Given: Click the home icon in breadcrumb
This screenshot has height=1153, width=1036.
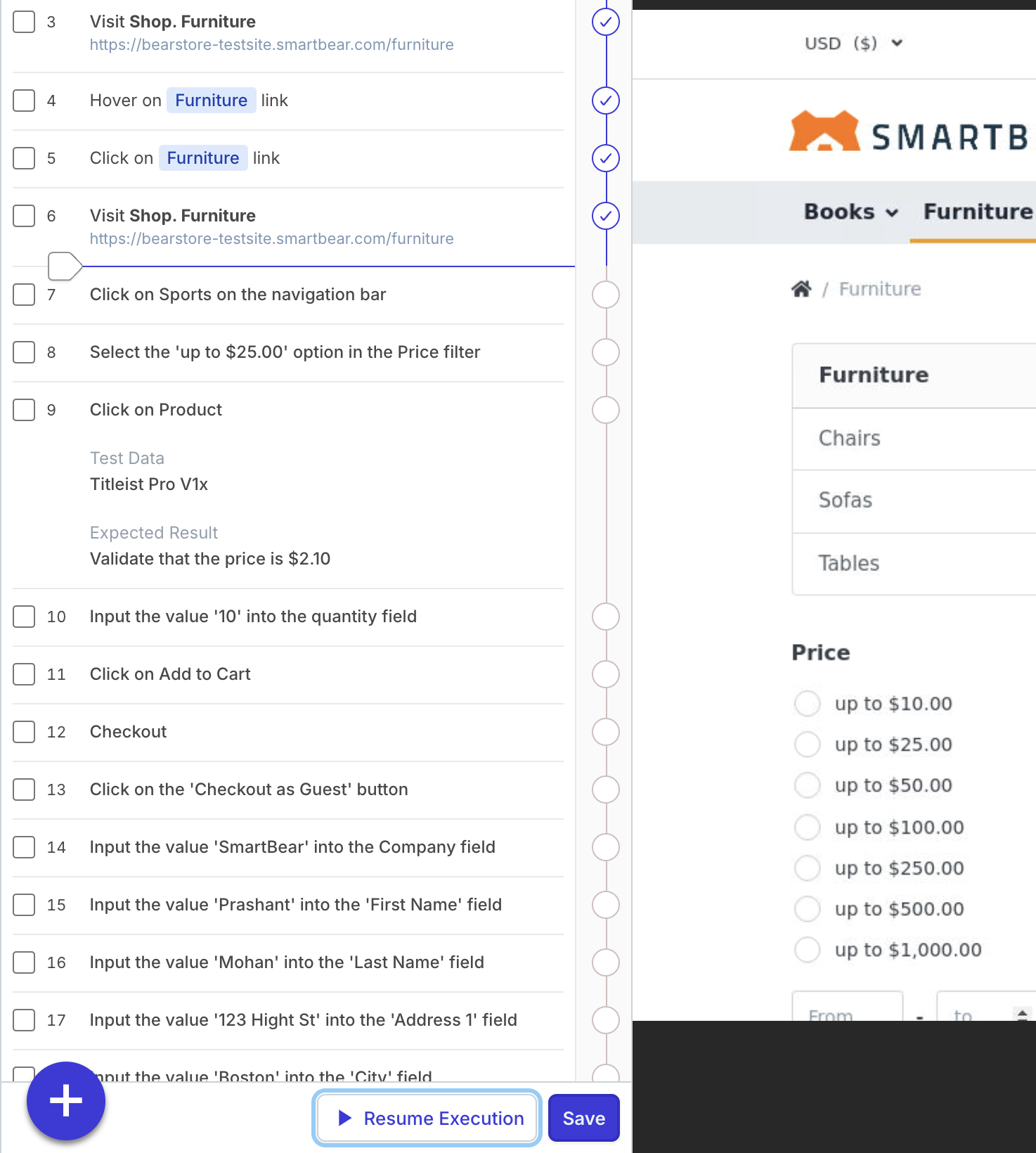Looking at the screenshot, I should 801,289.
